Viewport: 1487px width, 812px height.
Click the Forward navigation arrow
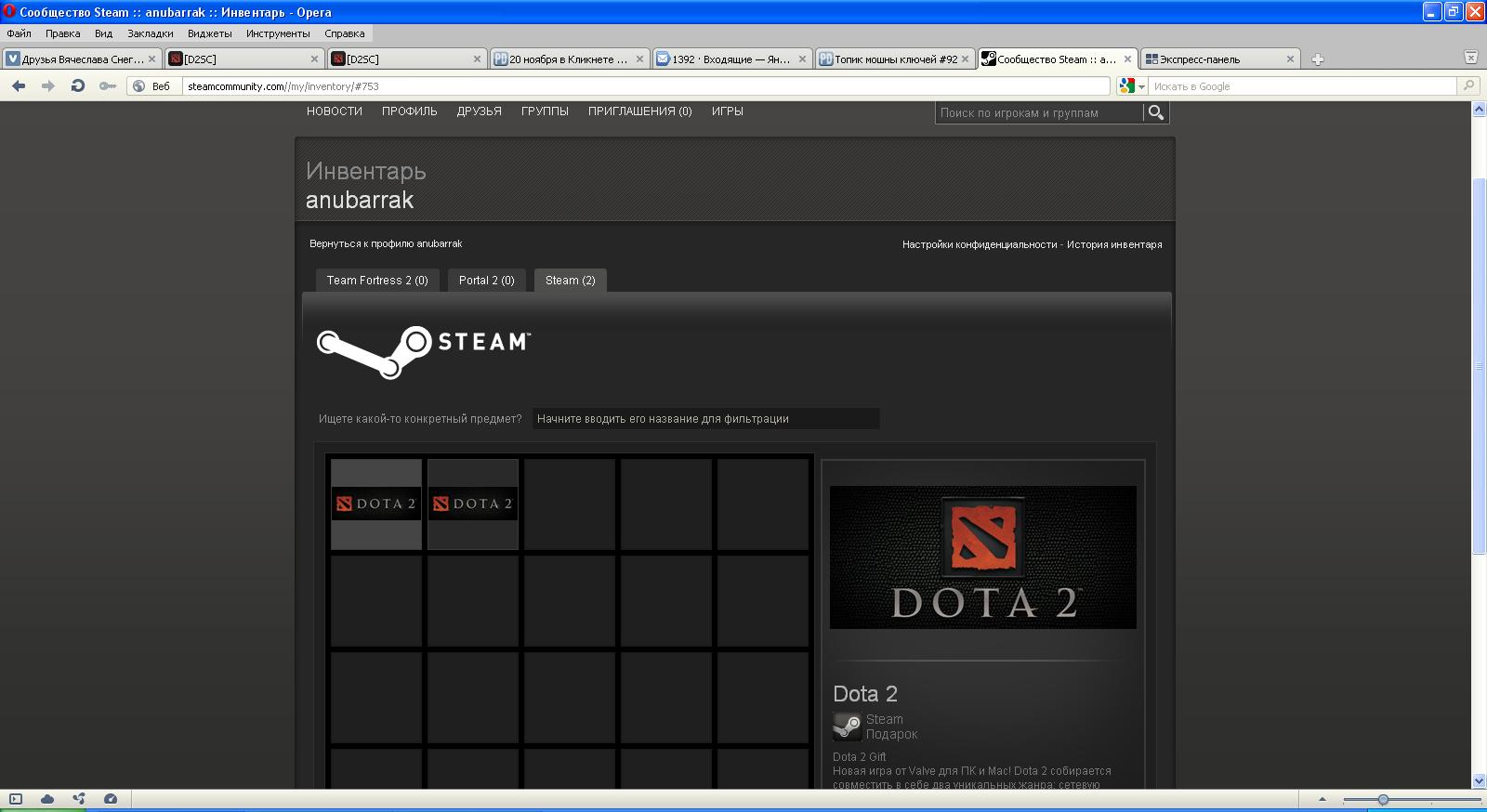click(x=48, y=85)
